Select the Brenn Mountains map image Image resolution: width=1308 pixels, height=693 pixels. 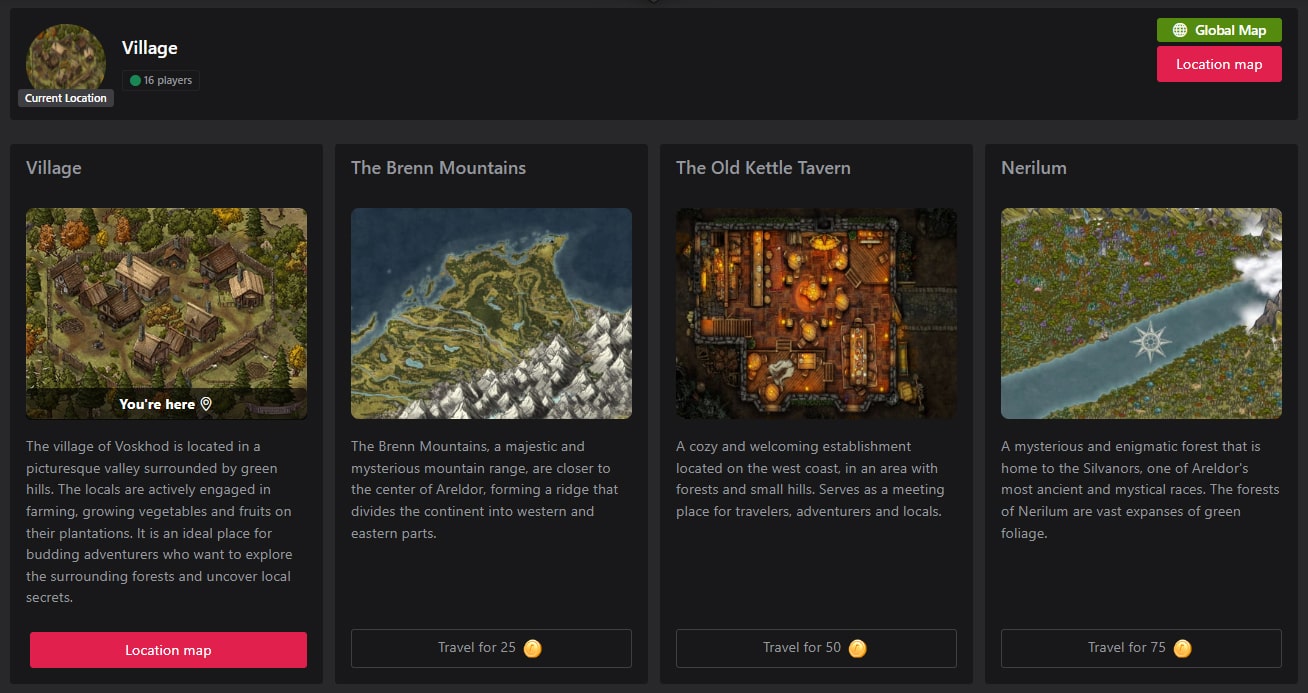click(x=491, y=313)
